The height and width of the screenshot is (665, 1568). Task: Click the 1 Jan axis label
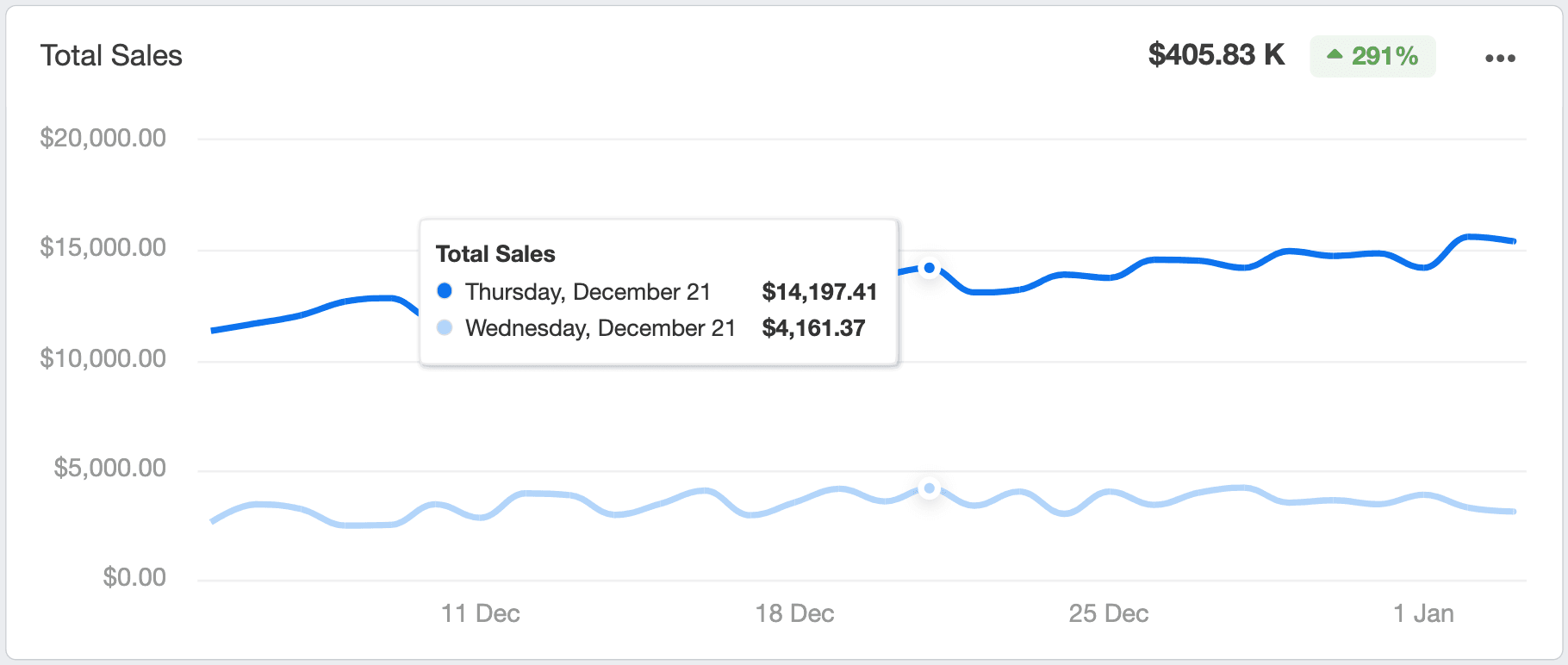coord(1423,613)
